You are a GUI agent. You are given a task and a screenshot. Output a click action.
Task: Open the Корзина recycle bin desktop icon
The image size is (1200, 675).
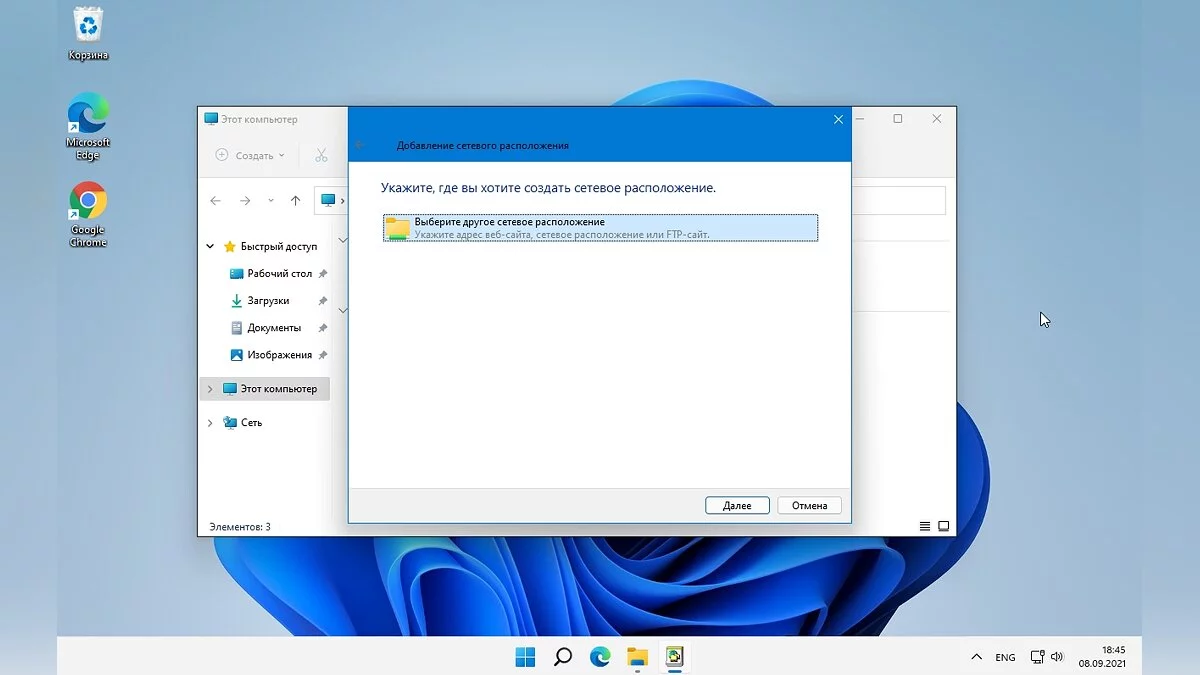pyautogui.click(x=88, y=31)
